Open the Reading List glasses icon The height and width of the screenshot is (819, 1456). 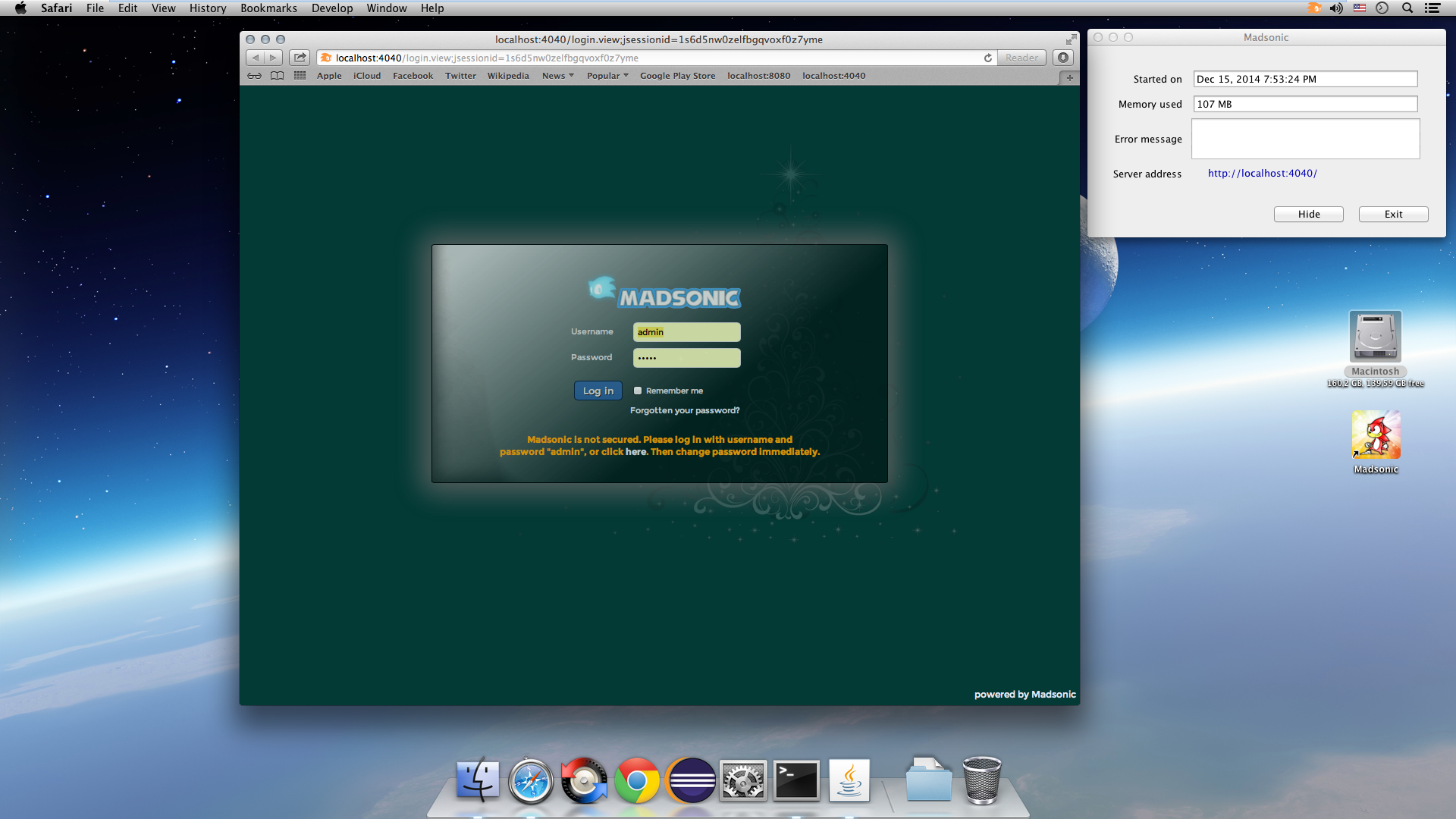pos(255,76)
